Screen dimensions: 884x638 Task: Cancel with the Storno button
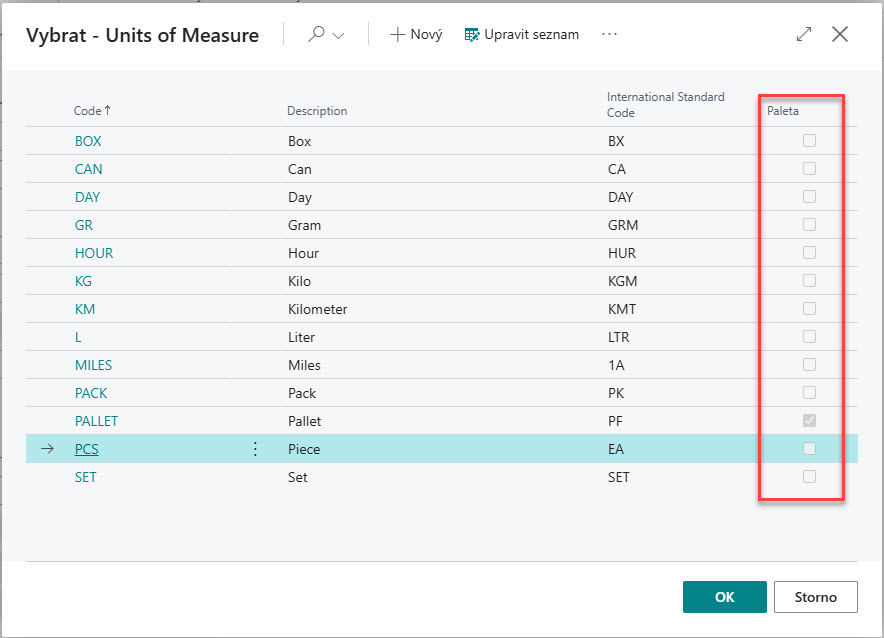click(815, 597)
